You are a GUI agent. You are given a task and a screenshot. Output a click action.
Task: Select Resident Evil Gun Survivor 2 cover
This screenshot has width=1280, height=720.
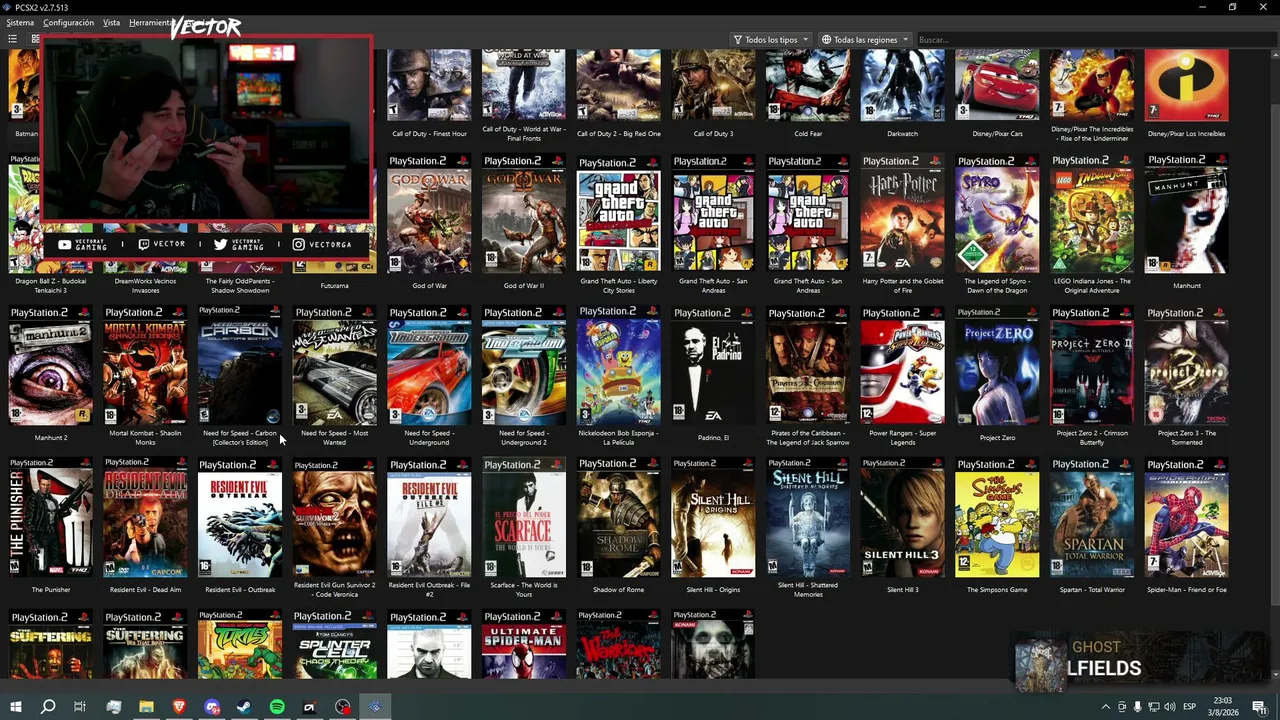[x=334, y=518]
